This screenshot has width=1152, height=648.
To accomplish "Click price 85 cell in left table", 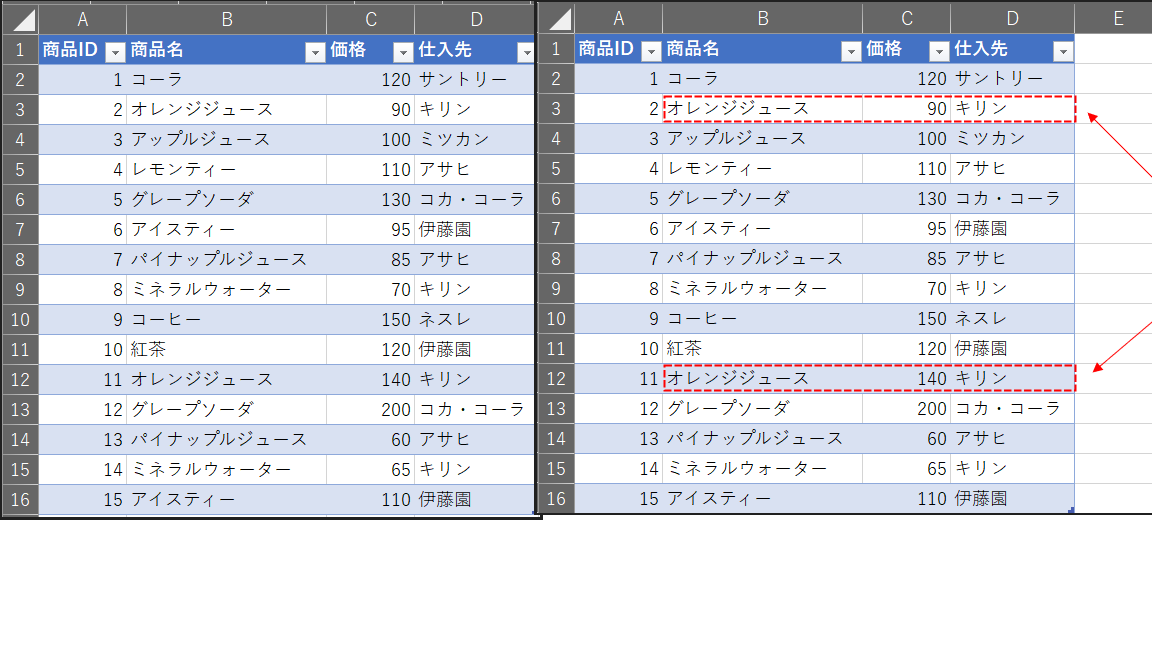I will (370, 259).
